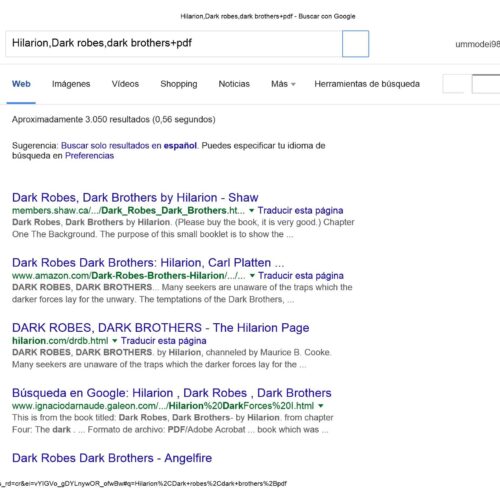The height and width of the screenshot is (500, 500).
Task: Switch to the Imágenes tab
Action: 71,84
